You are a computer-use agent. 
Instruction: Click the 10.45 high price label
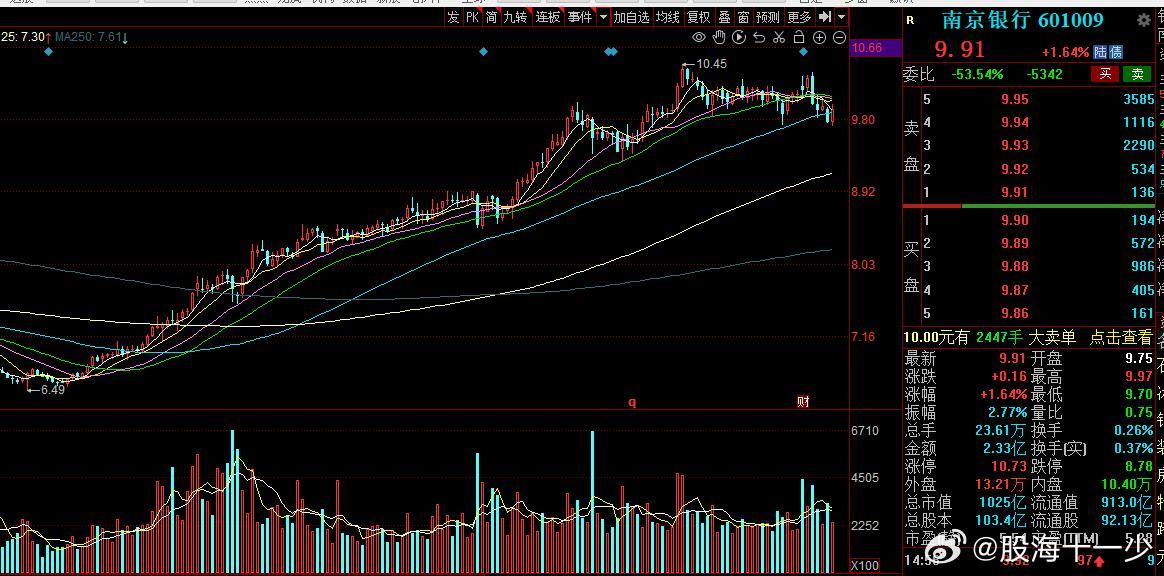click(x=711, y=65)
